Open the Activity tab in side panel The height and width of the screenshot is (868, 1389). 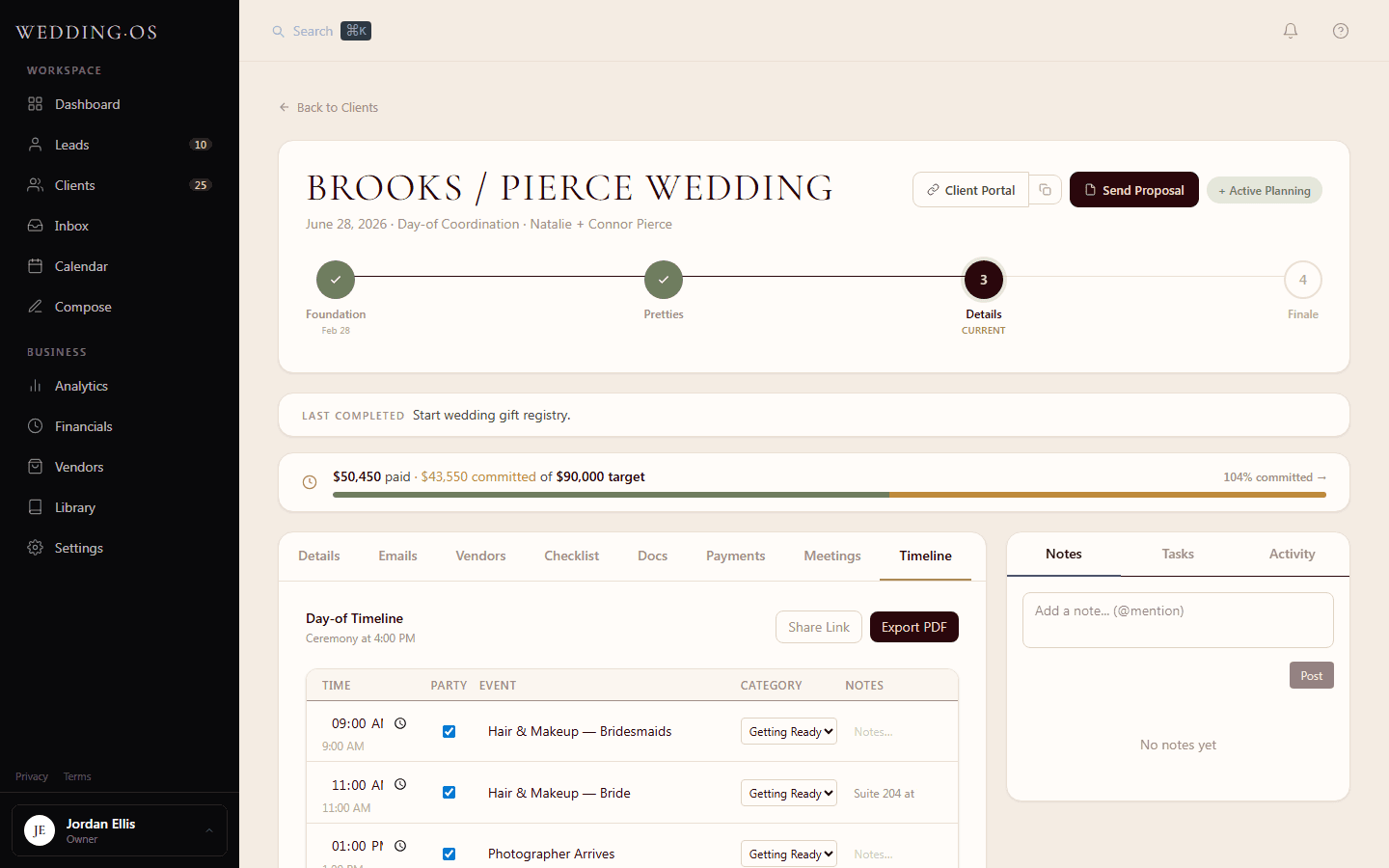click(x=1292, y=554)
